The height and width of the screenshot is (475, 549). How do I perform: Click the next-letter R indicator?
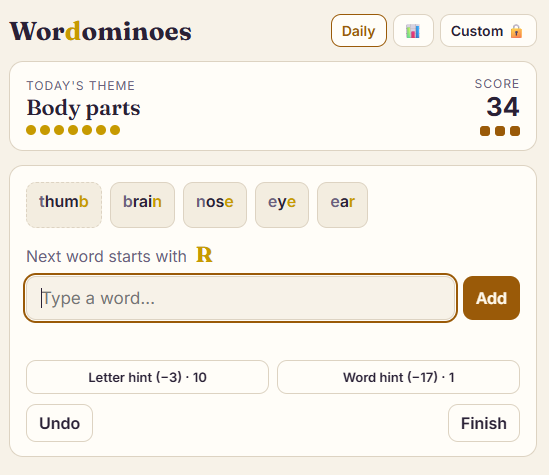pyautogui.click(x=204, y=254)
